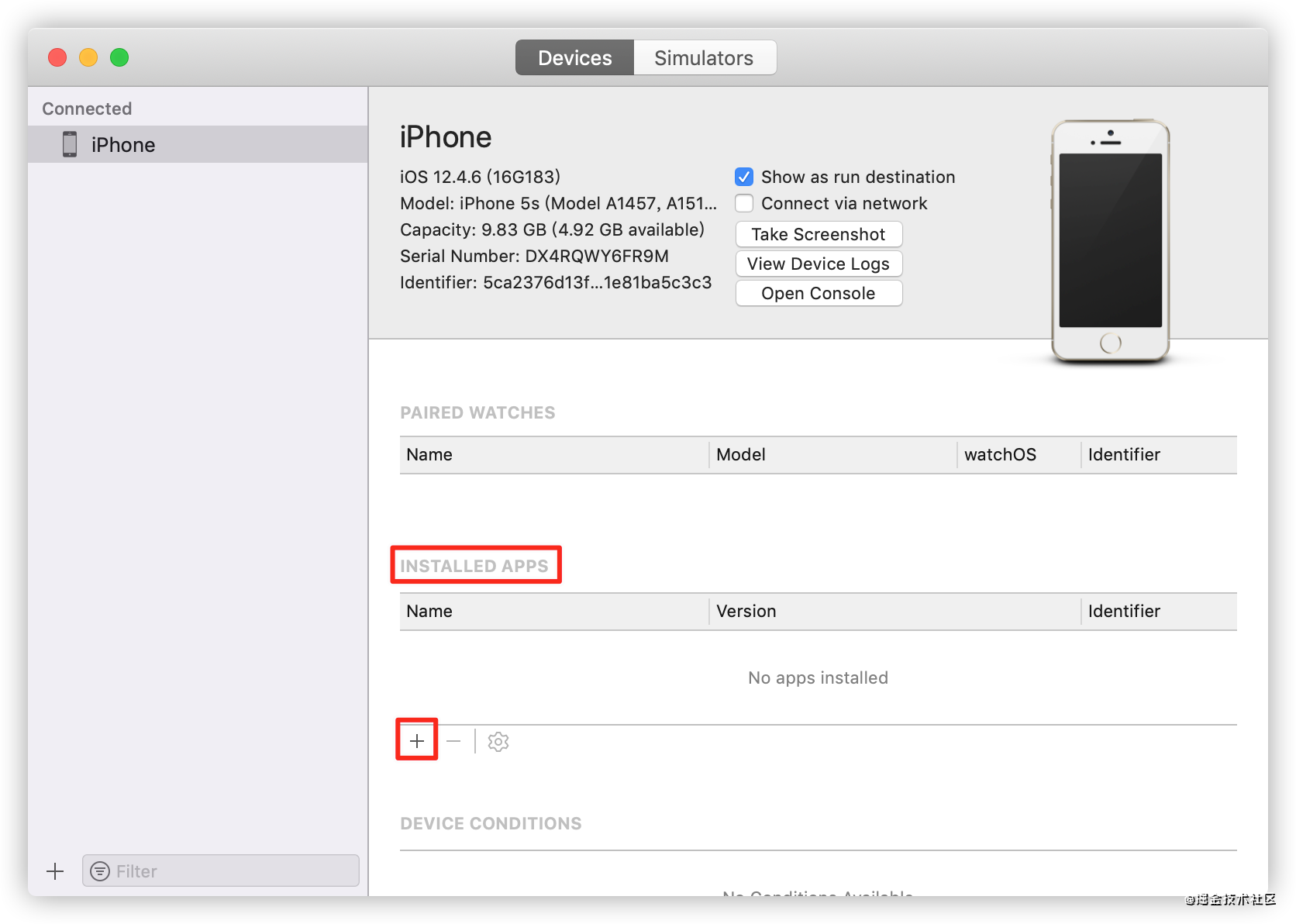Click the iPhone device icon in sidebar

point(70,144)
